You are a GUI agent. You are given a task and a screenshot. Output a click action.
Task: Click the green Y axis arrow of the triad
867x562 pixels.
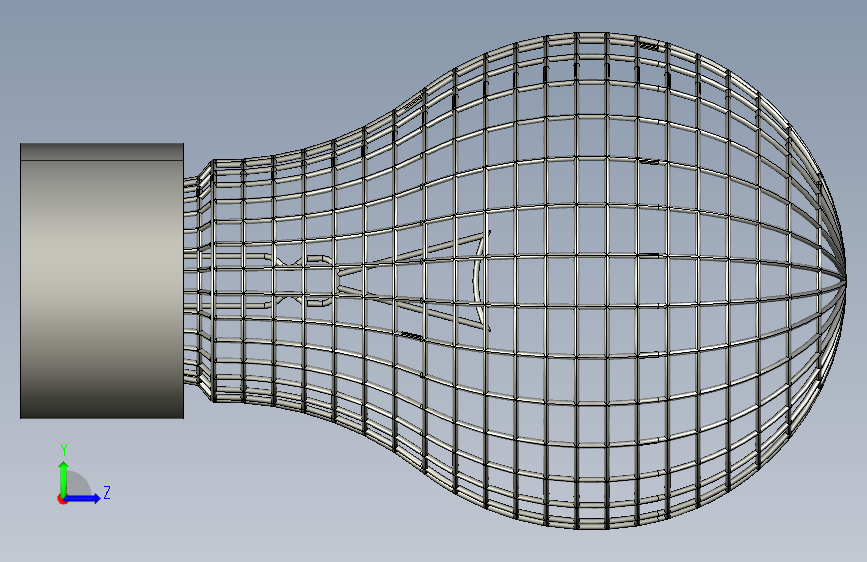click(64, 478)
